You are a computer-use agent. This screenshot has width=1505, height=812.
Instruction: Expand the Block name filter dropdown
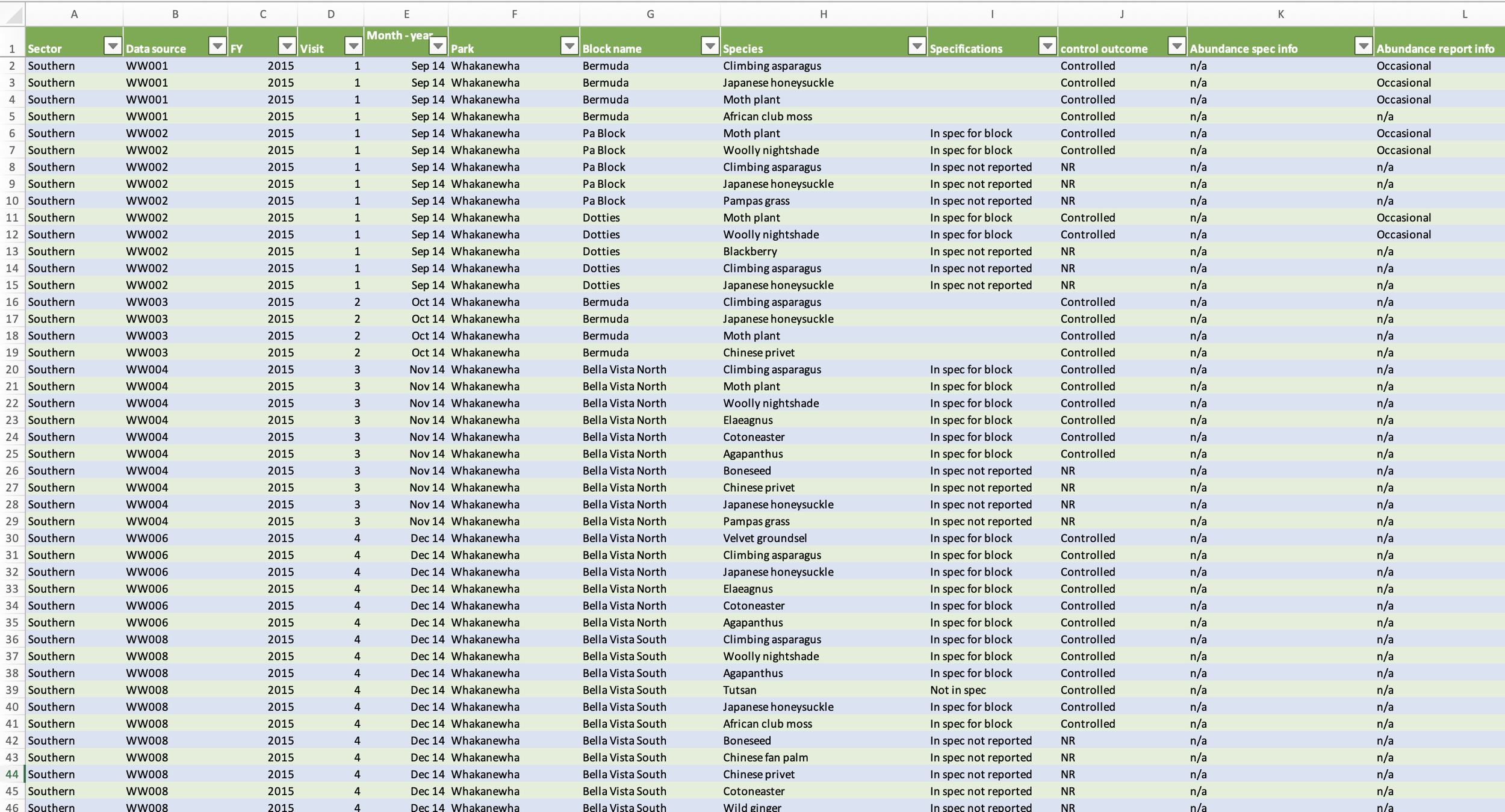710,46
